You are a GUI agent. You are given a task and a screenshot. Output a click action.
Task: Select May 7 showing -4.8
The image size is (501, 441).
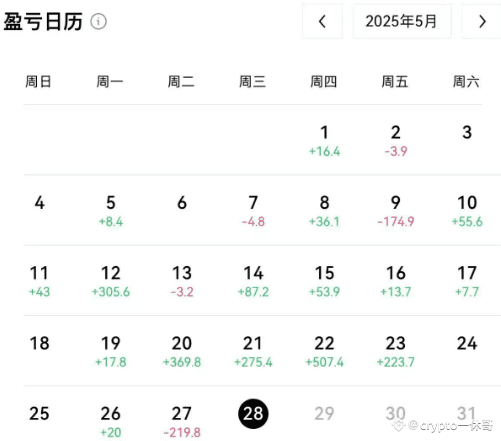[x=253, y=211]
